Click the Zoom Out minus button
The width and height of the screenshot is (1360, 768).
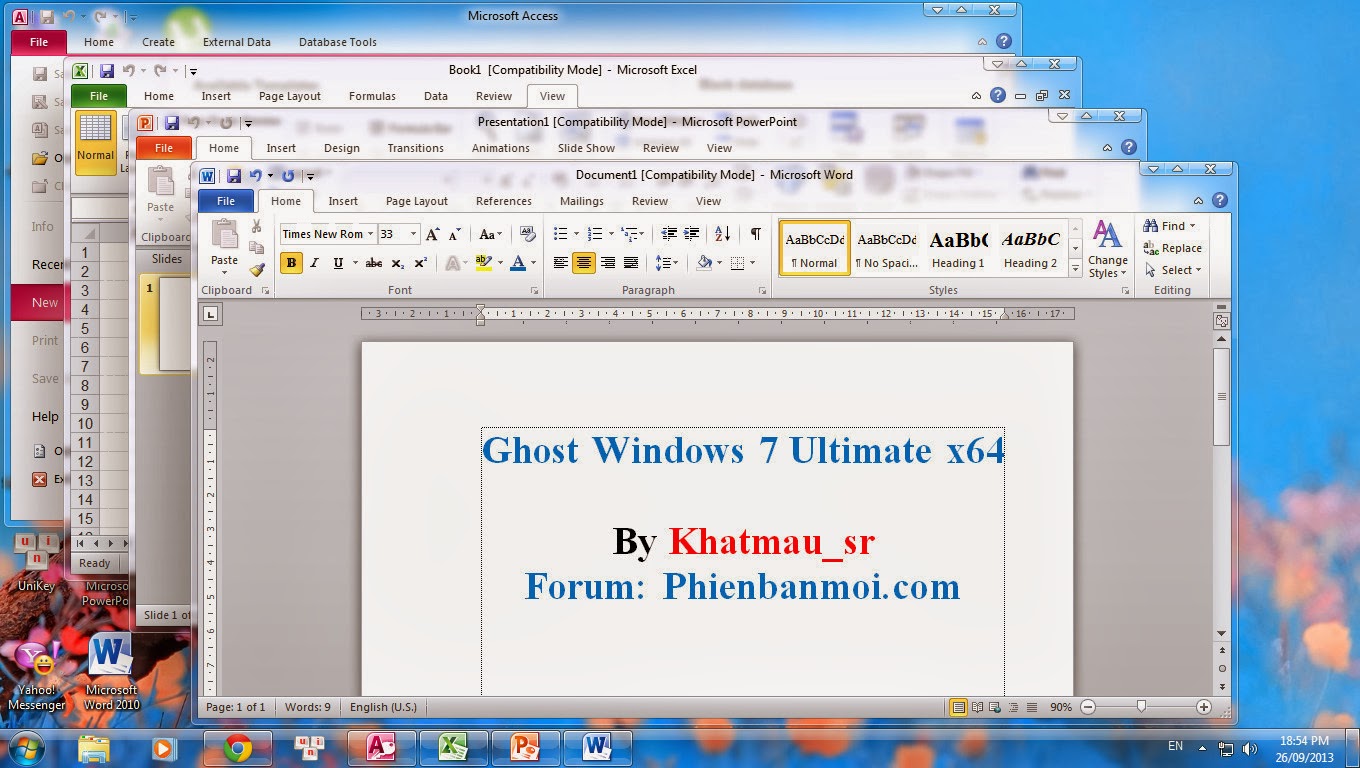point(1088,707)
